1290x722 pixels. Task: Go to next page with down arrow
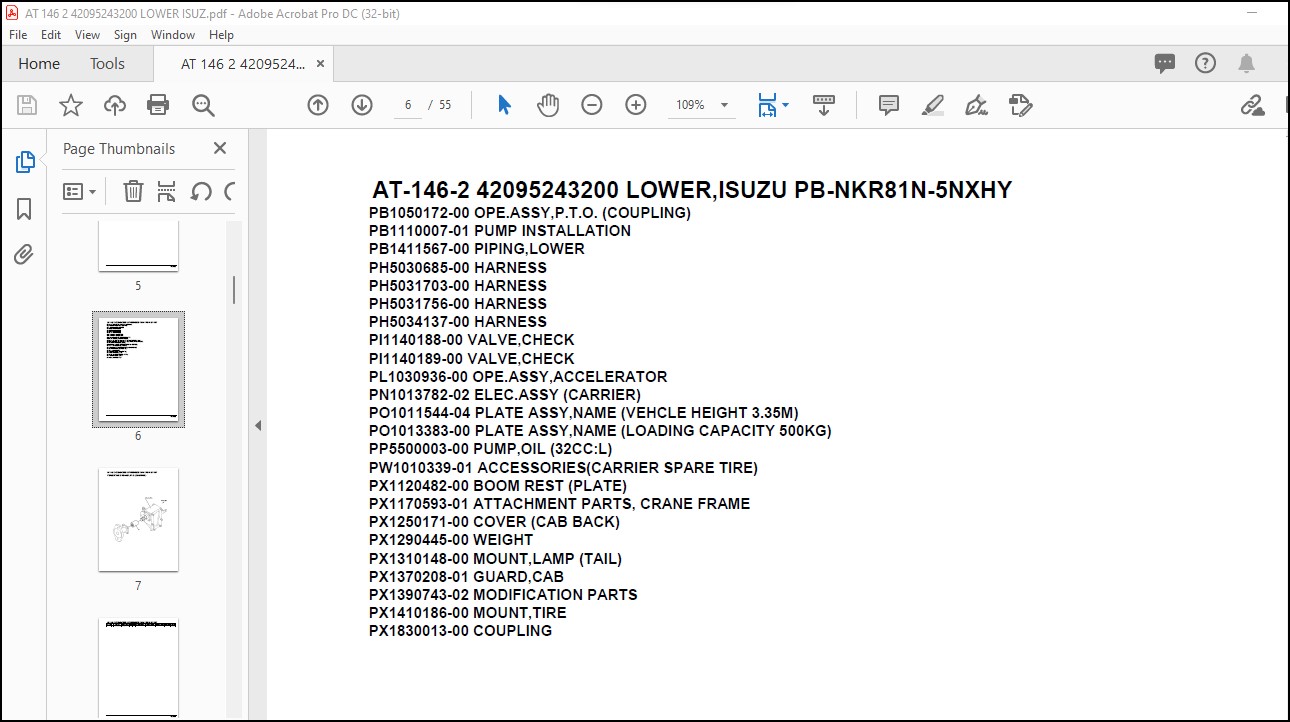(362, 105)
